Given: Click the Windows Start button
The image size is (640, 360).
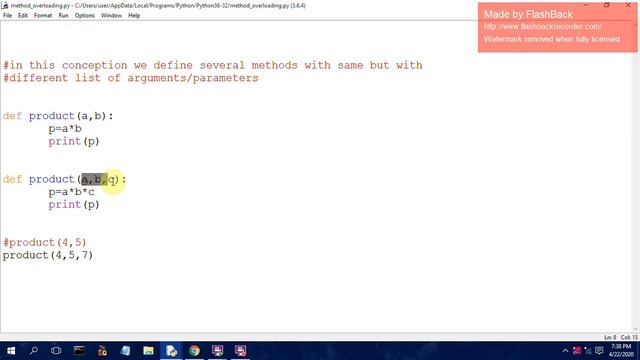Looking at the screenshot, I should pyautogui.click(x=11, y=351).
